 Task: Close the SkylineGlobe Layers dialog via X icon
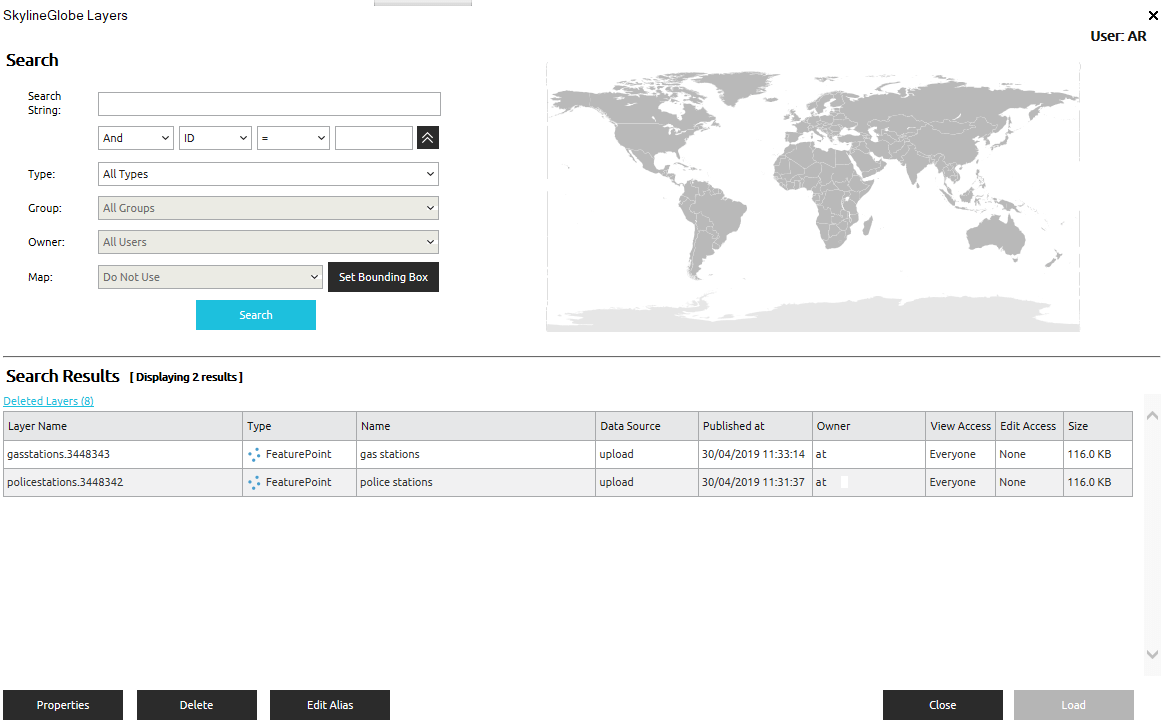pos(1153,15)
